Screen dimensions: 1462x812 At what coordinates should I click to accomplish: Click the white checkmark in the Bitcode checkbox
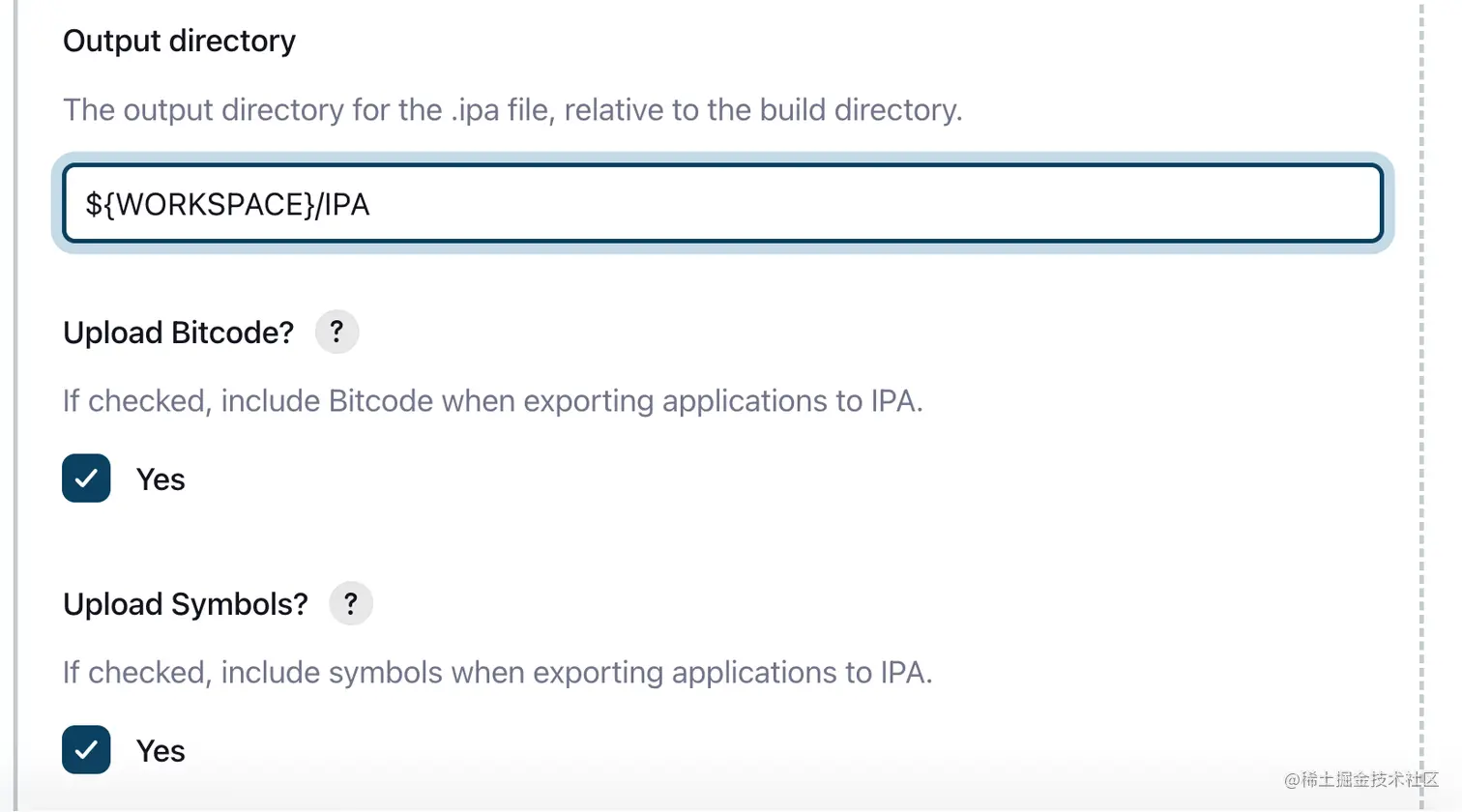(86, 478)
